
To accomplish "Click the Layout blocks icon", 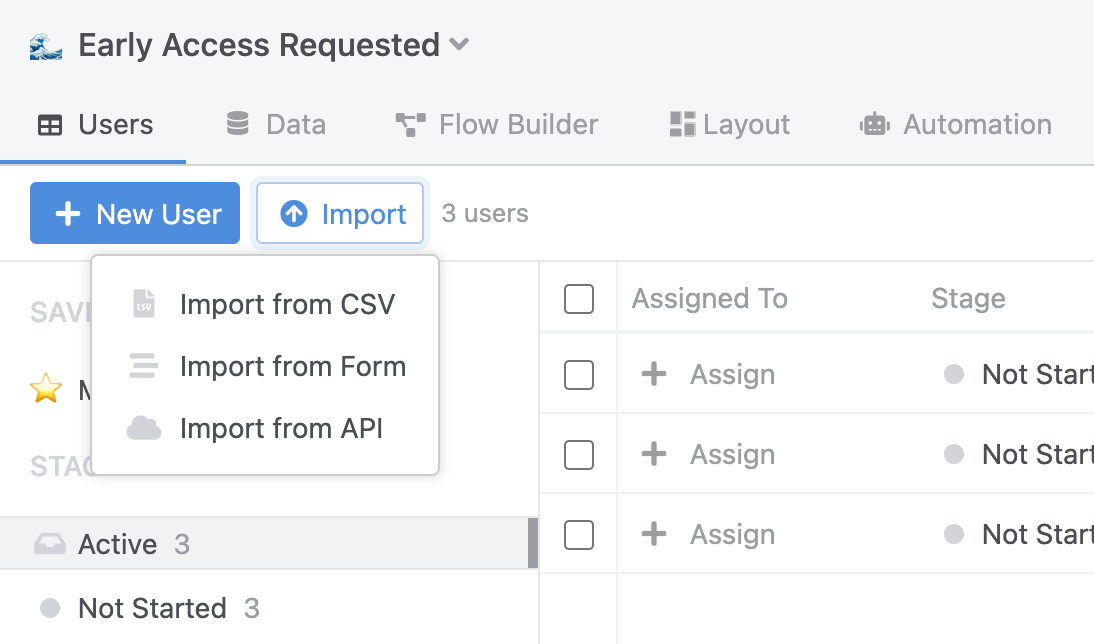I will coord(682,124).
